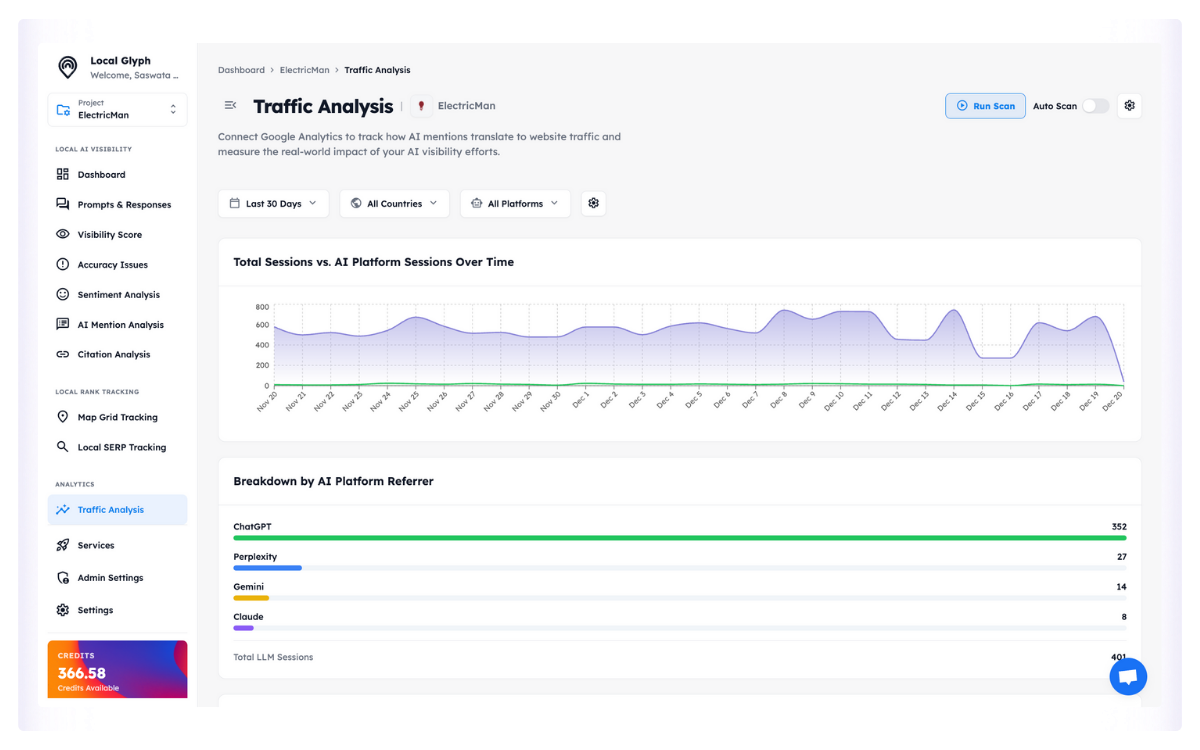This screenshot has height=750, width=1200.
Task: Click the Visibility Score eye icon
Action: coord(63,235)
